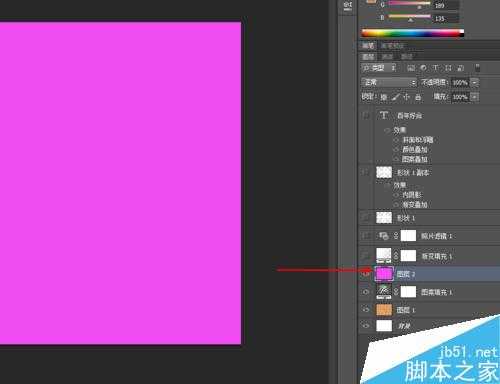Switch to the 画笔预设 tab
This screenshot has height=384, width=500.
click(392, 46)
